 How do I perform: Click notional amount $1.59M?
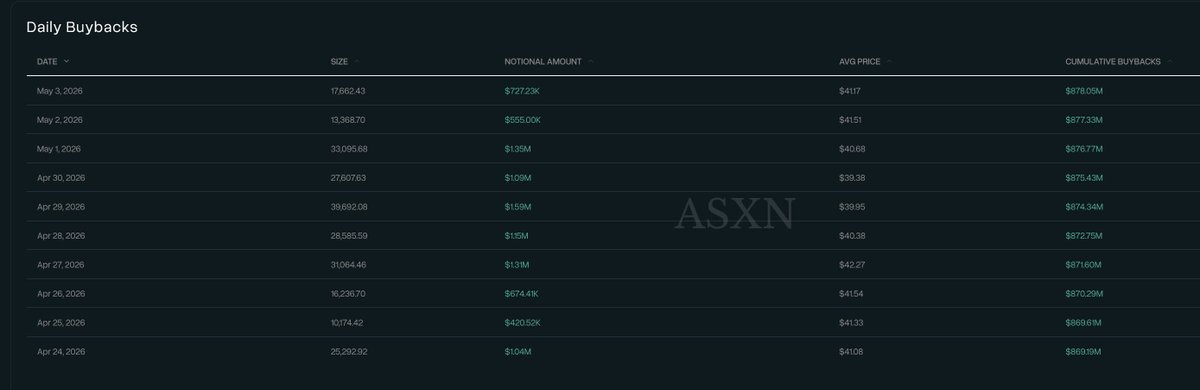click(518, 207)
